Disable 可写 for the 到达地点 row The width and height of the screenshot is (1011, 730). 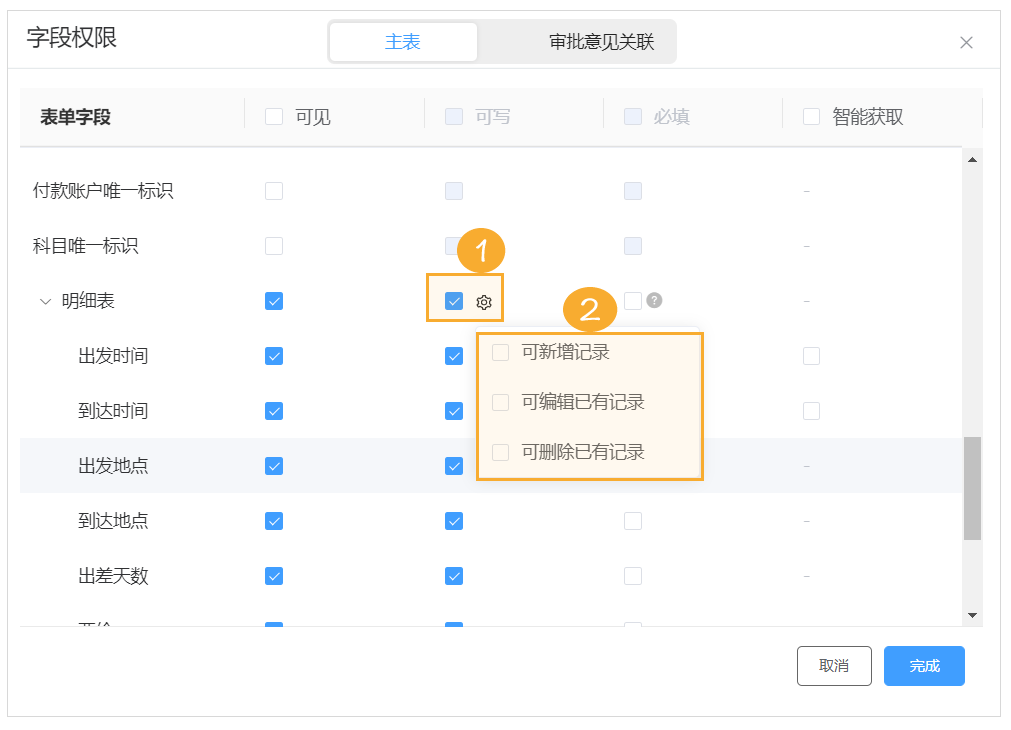pos(453,520)
